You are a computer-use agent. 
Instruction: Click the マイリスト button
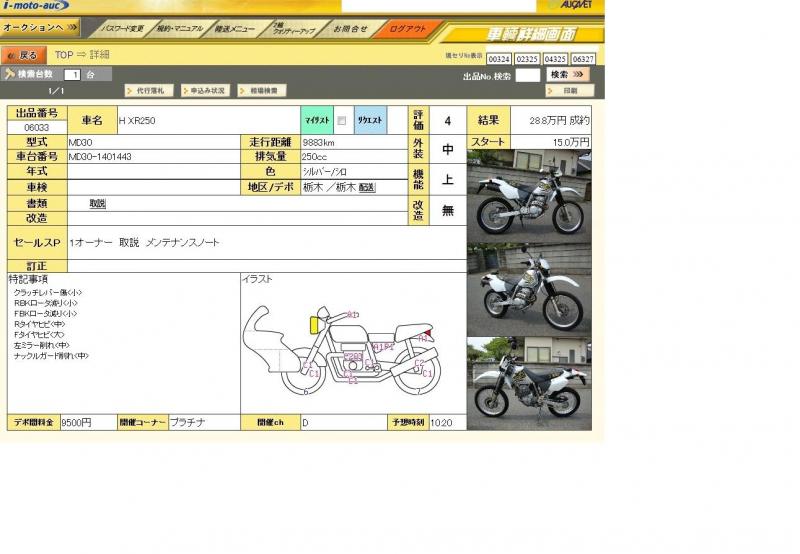coord(317,120)
